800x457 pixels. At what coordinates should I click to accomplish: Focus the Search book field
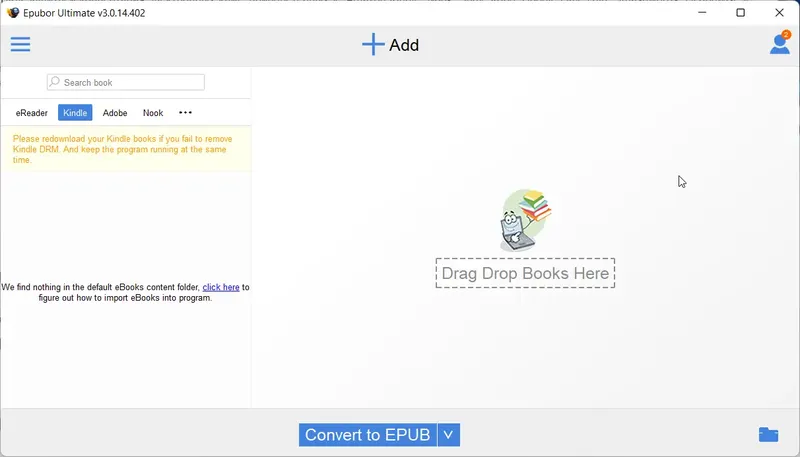coord(126,82)
